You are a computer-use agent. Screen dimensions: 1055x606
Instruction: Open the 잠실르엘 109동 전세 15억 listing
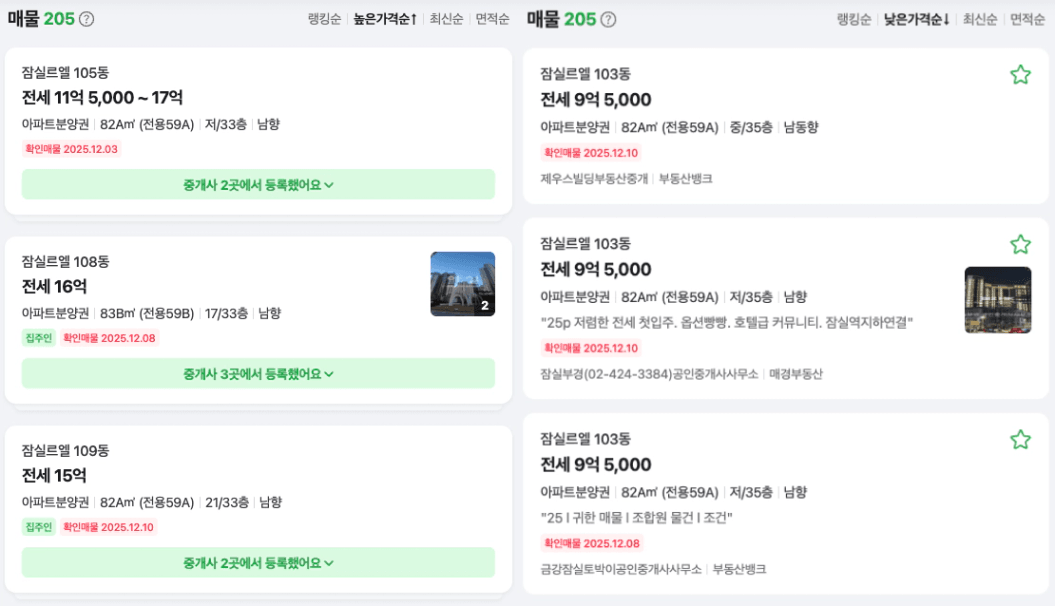pos(54,476)
